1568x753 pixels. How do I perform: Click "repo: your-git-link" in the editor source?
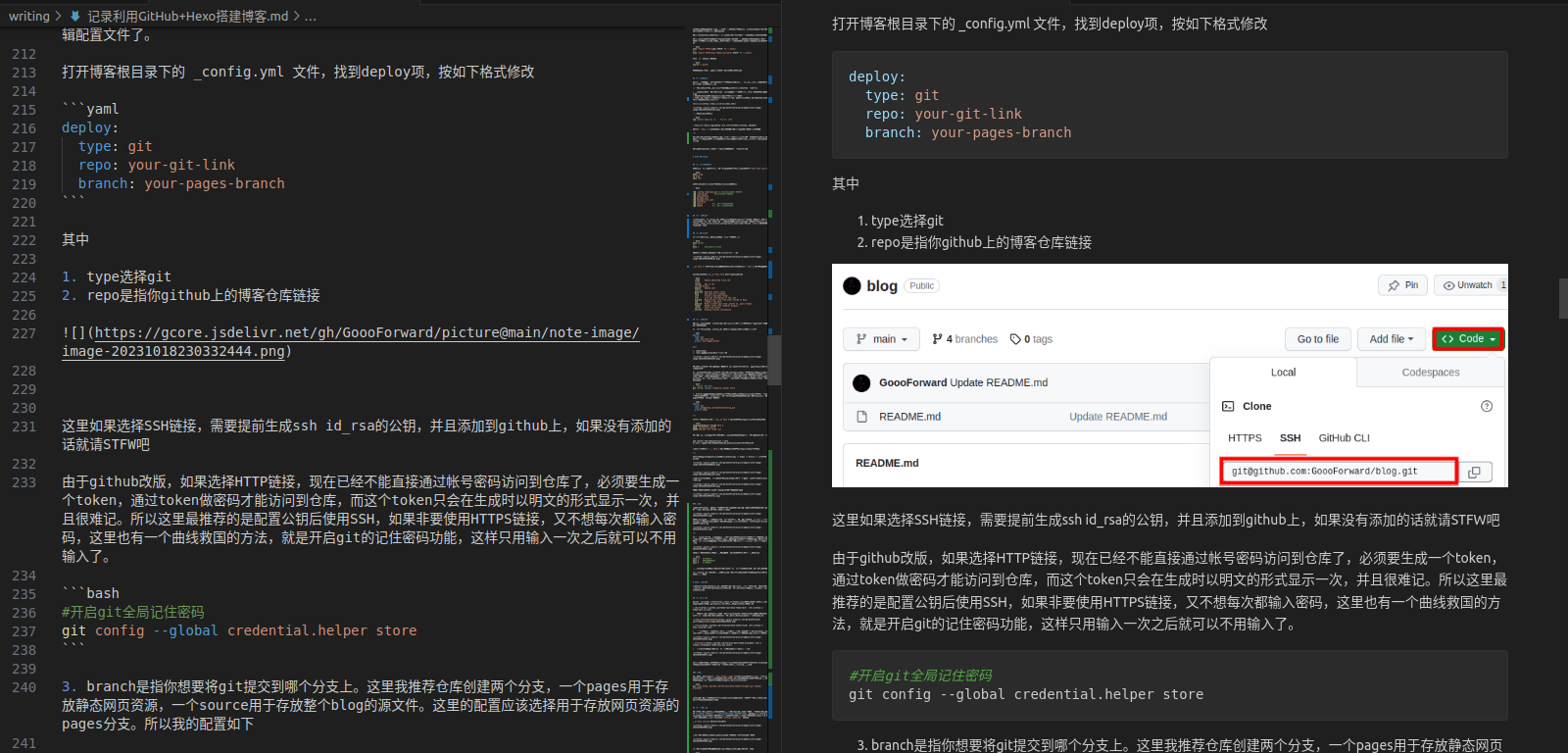[157, 165]
